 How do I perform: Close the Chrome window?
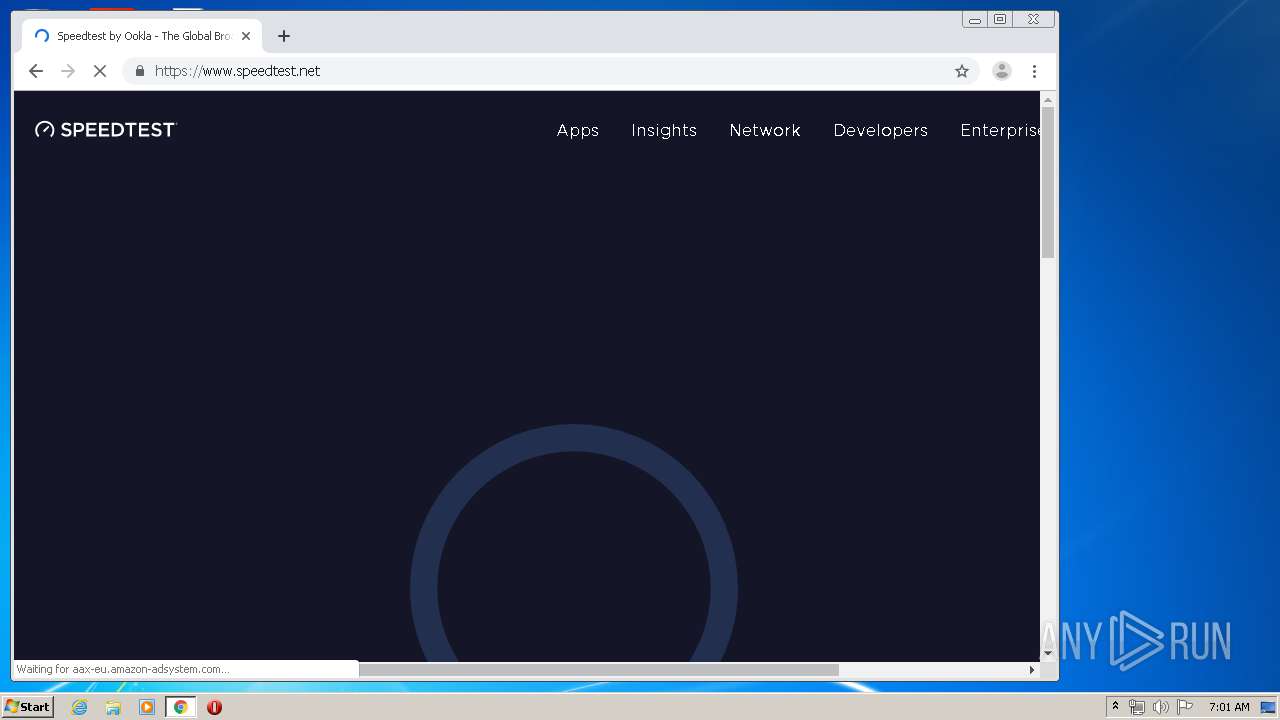[x=1034, y=19]
